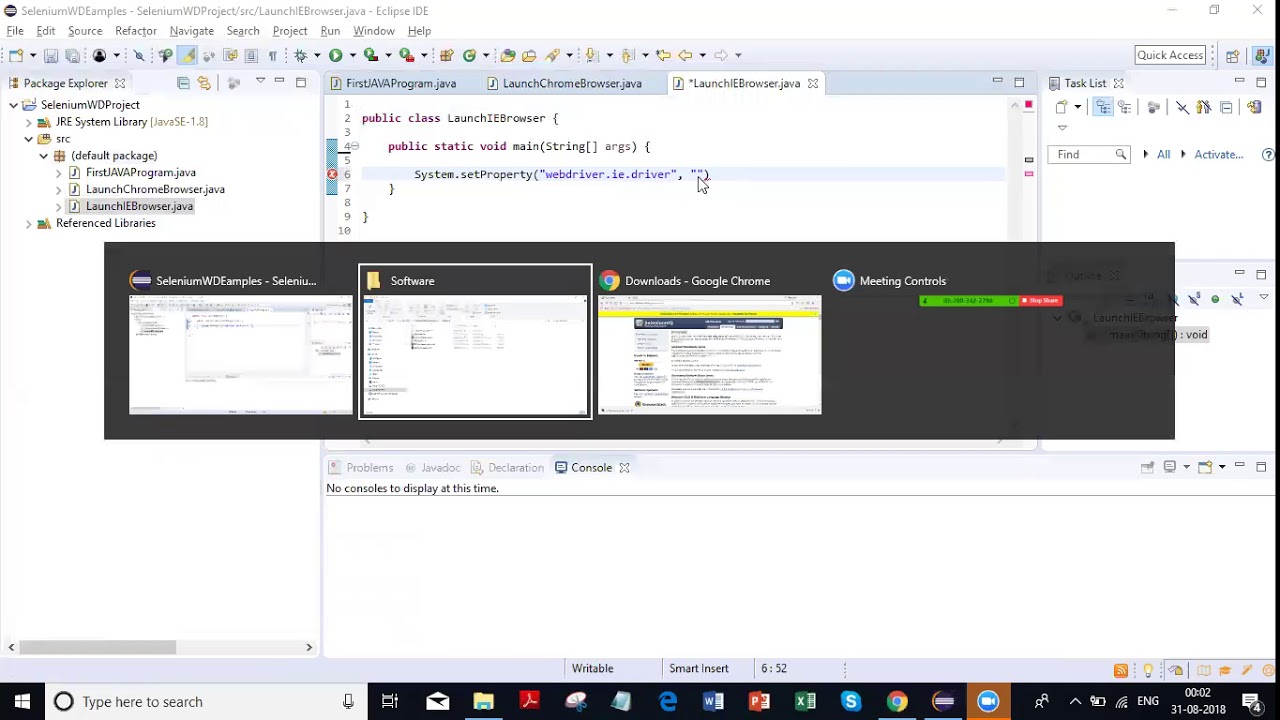Select LaunchChromeBrowser.java in Package Explorer
The height and width of the screenshot is (720, 1280).
pyautogui.click(x=155, y=189)
